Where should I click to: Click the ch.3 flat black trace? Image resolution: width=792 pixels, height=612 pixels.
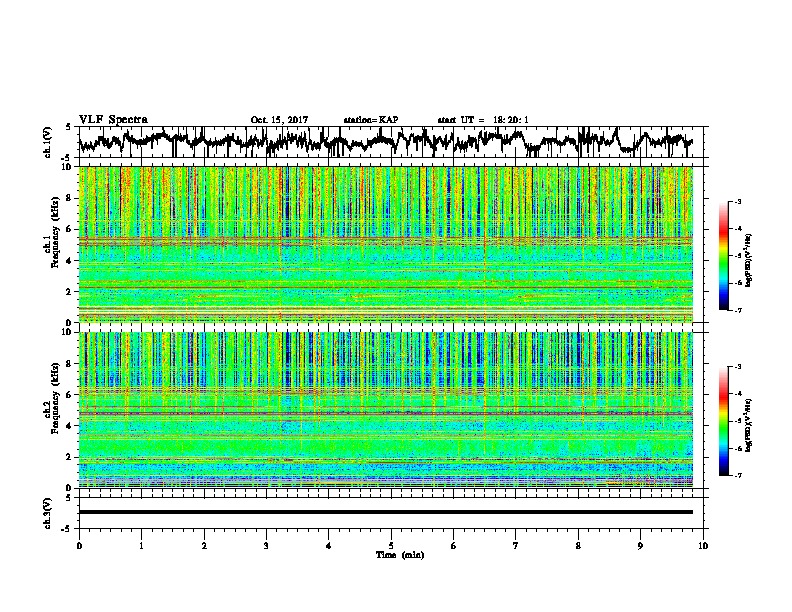[x=385, y=512]
